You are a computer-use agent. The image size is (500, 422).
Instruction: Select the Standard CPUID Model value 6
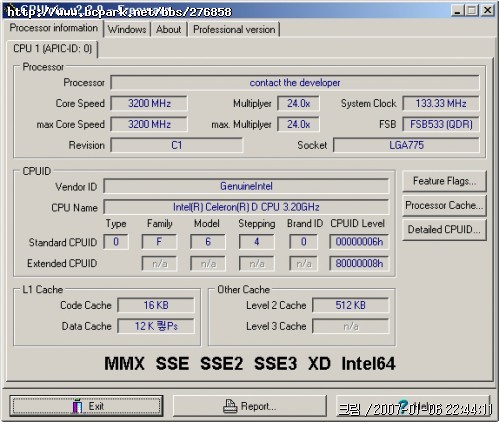(208, 242)
